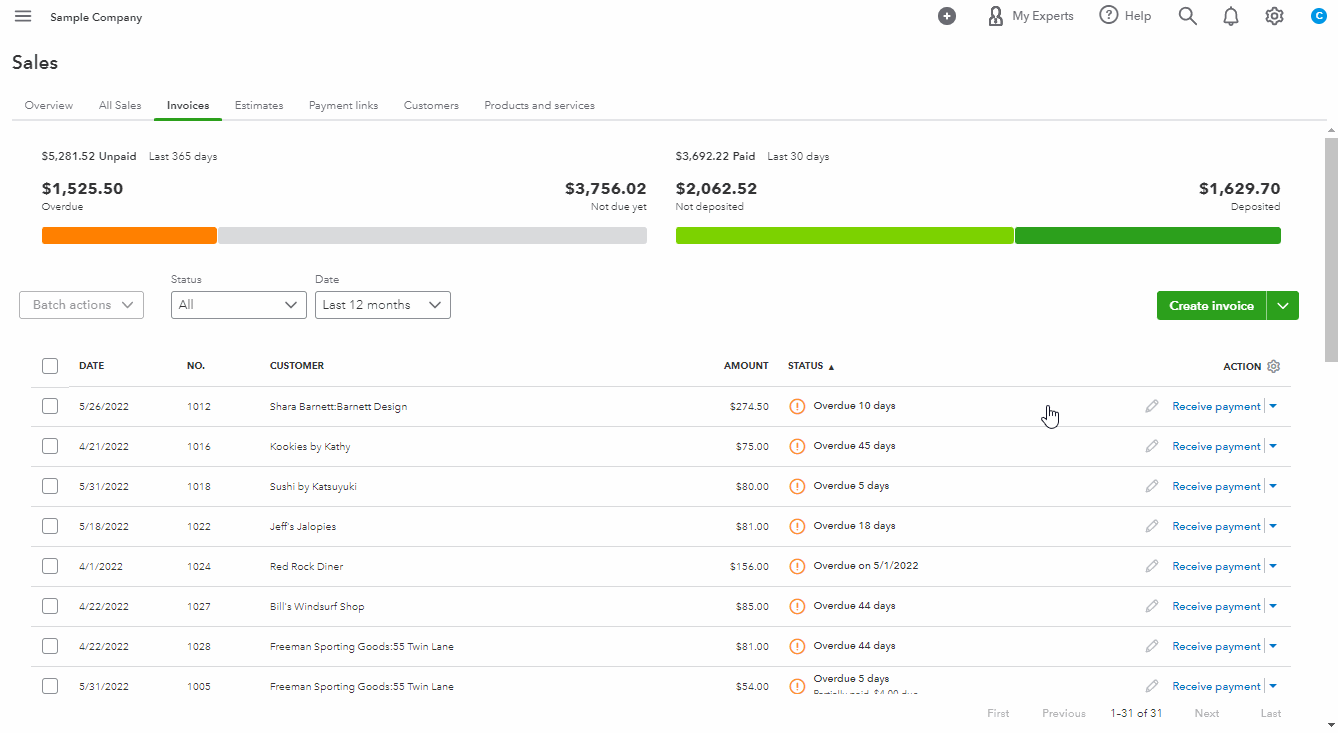Receive payment for Sushi by Katsuyuki invoice

(1216, 486)
